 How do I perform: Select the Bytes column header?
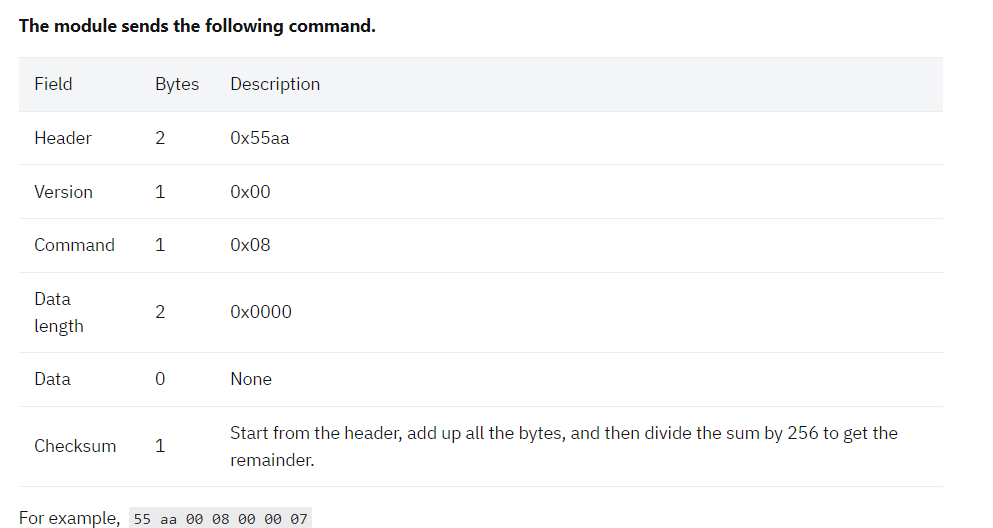click(x=177, y=84)
